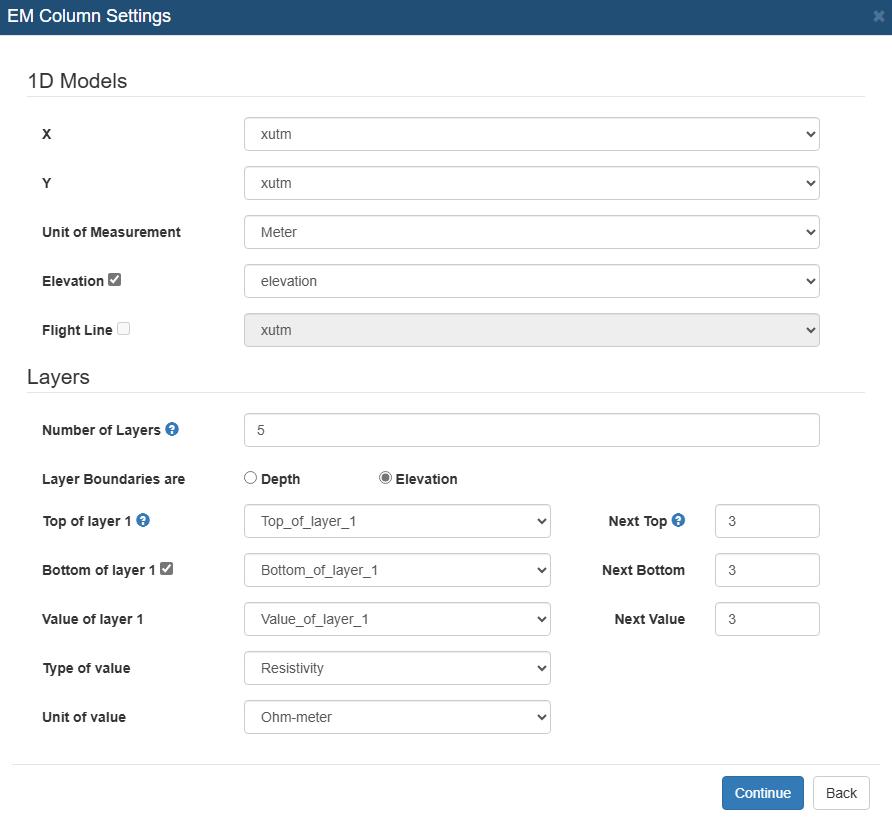Click help icon next to Number of Layers
The height and width of the screenshot is (828, 892).
172,429
